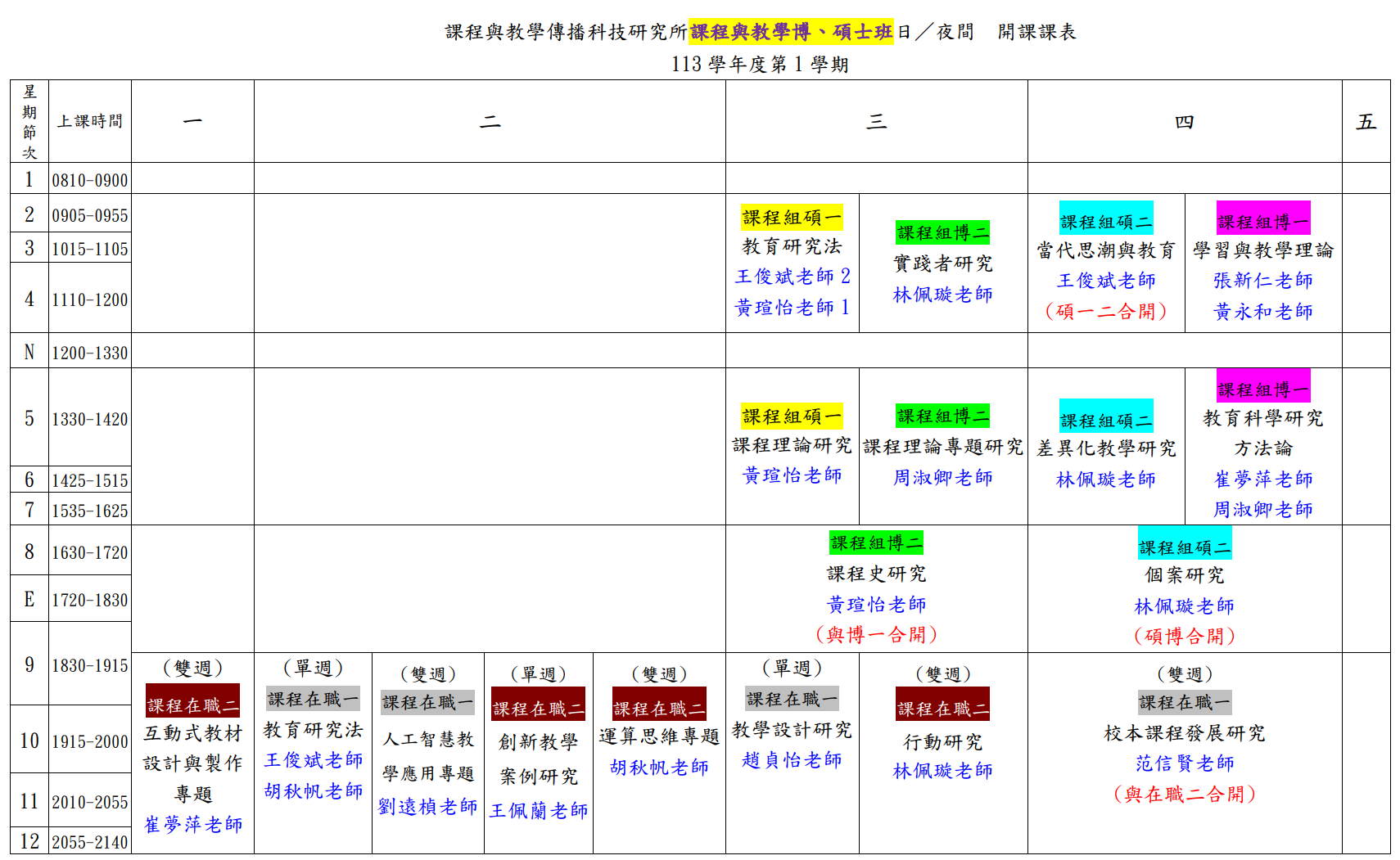Image resolution: width=1400 pixels, height=860 pixels.
Task: Click the teacher name '張新仁老師'
Action: coord(1263,281)
